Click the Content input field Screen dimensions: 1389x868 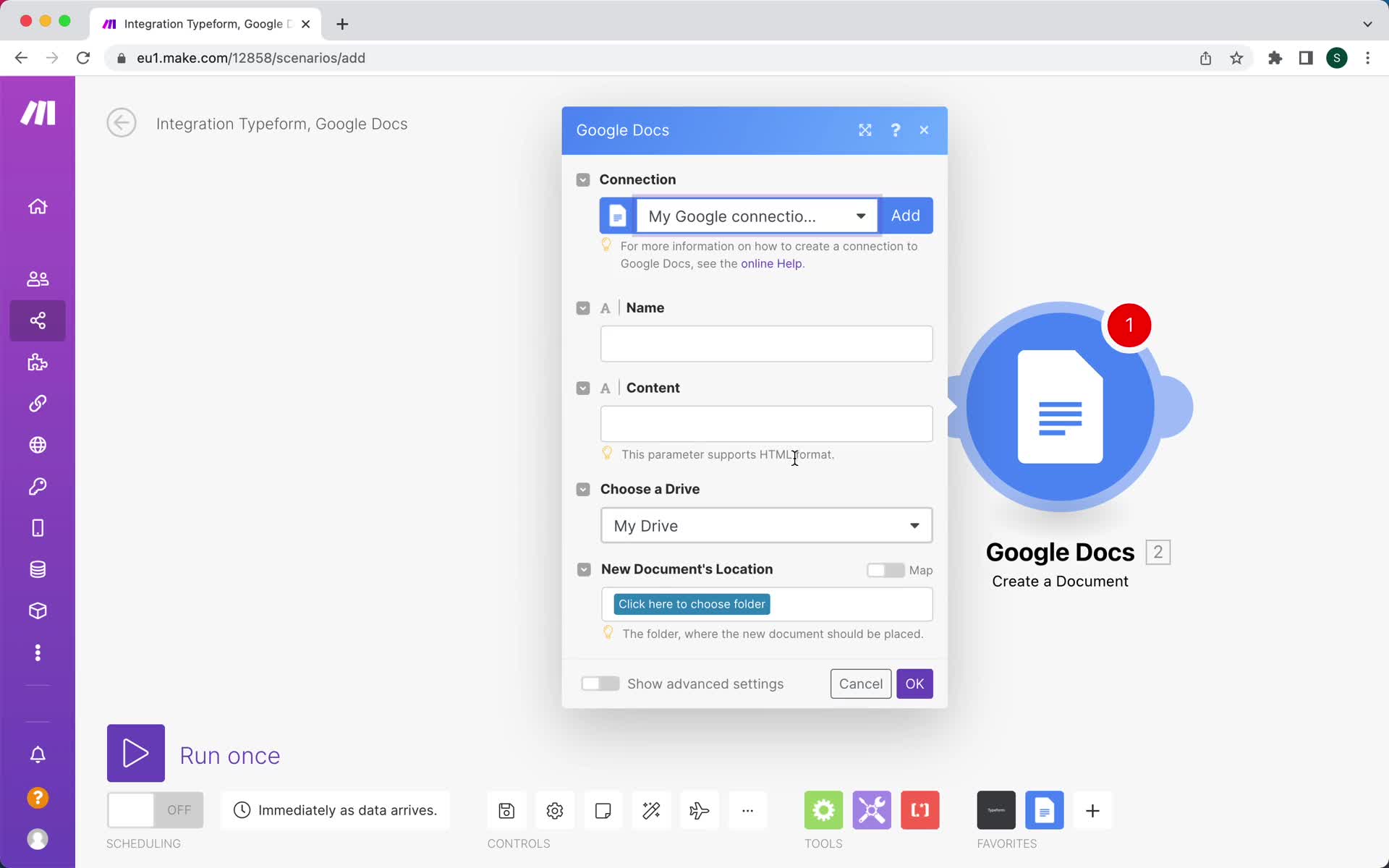pyautogui.click(x=764, y=421)
